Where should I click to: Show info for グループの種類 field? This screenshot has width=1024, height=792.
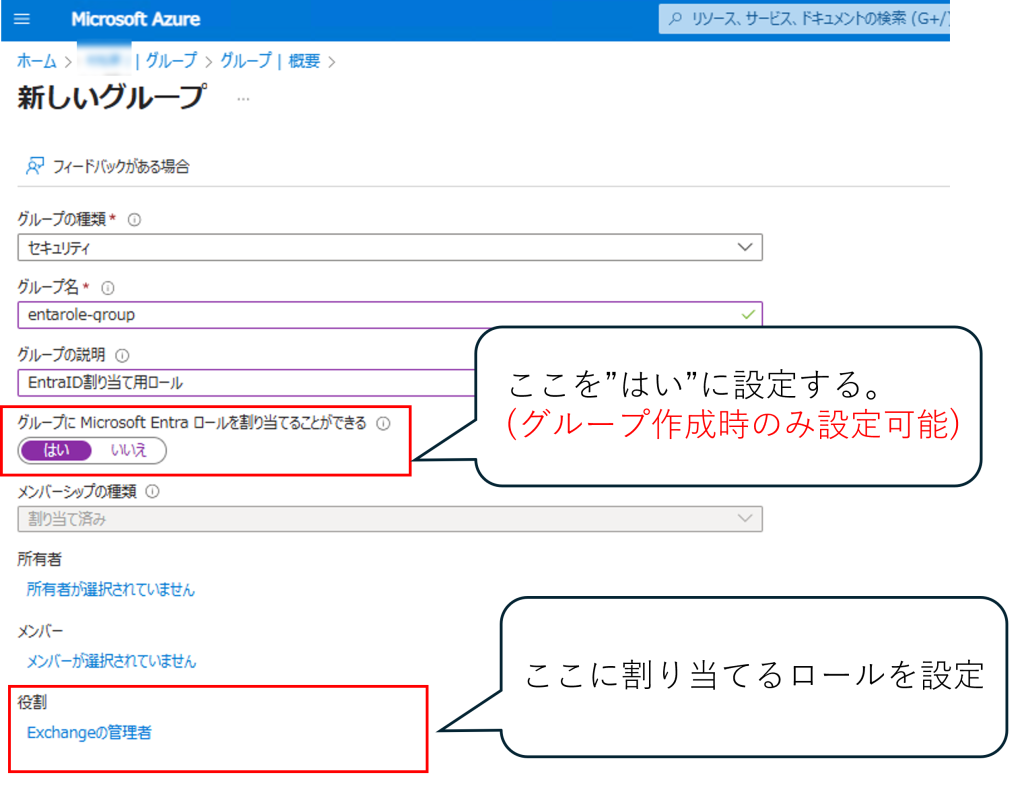(135, 219)
